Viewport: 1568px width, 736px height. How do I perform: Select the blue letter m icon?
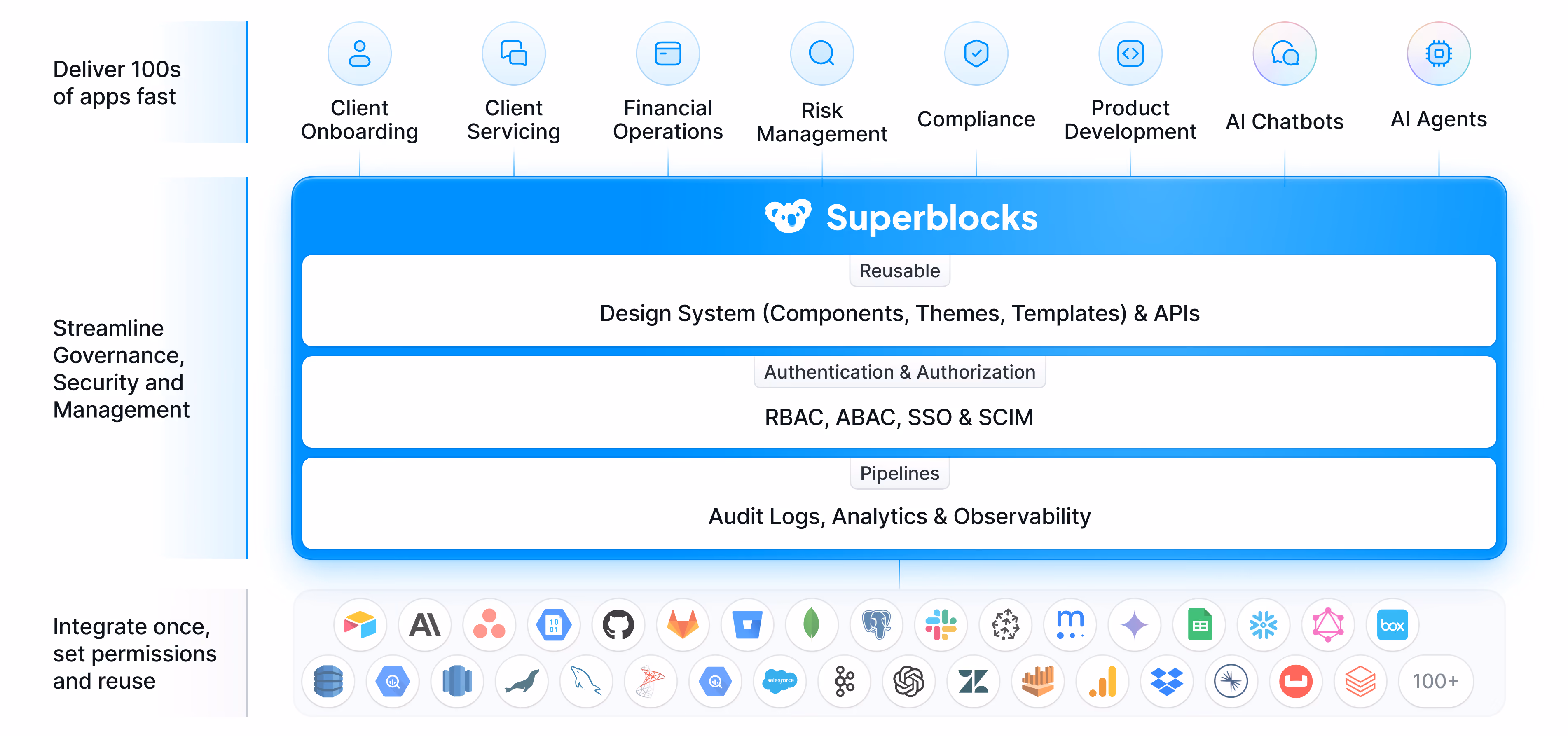click(x=1070, y=625)
